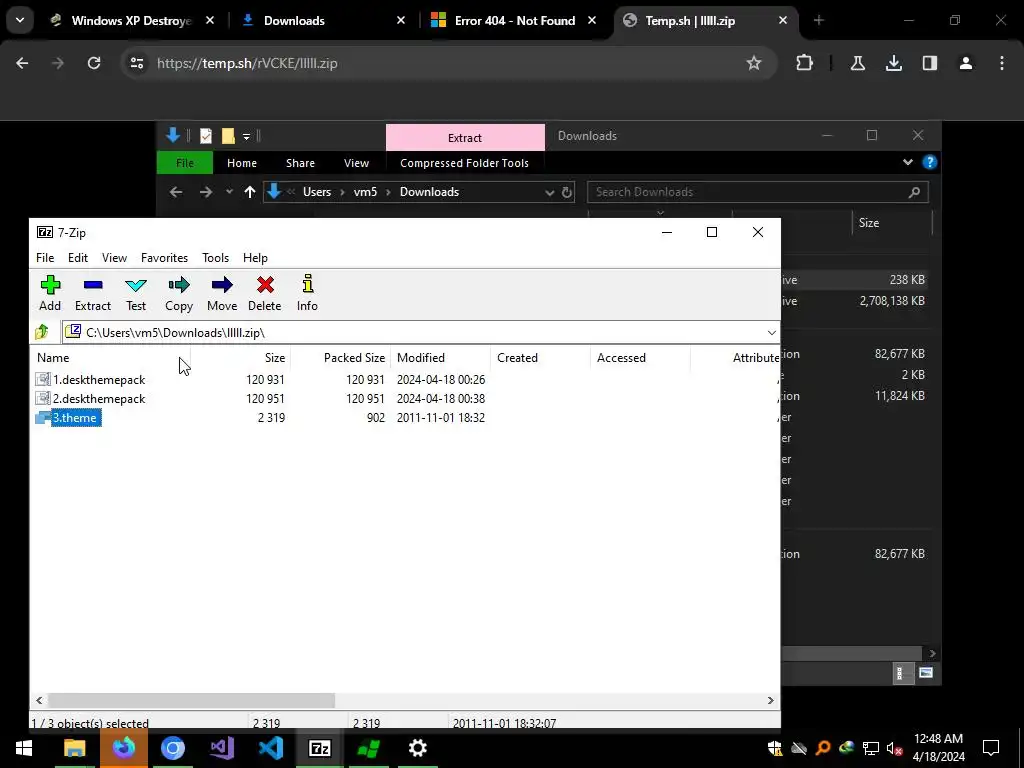Open 7-Zip File menu
This screenshot has width=1024, height=768.
click(x=45, y=258)
